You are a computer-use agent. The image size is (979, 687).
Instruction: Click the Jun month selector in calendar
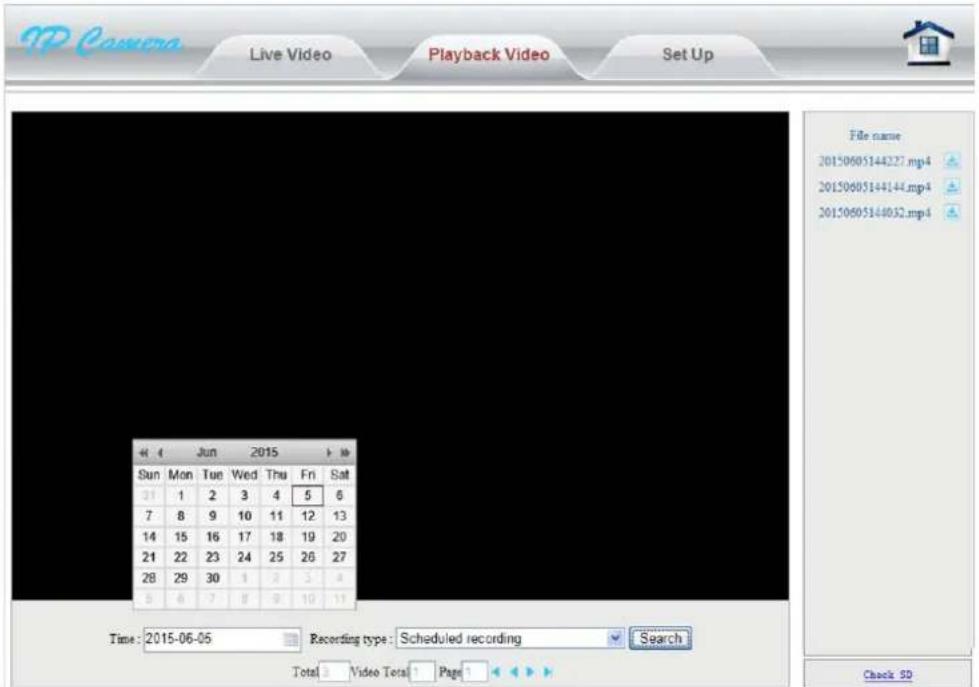[207, 452]
